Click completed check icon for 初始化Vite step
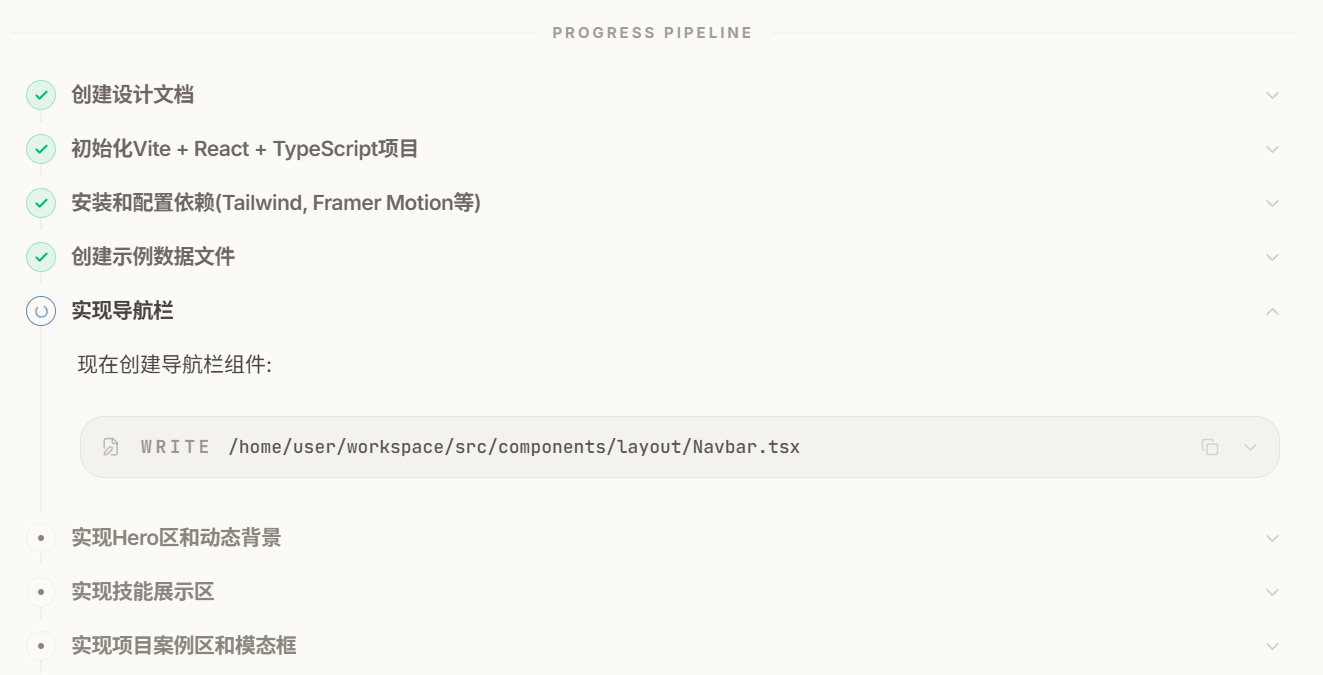 click(x=41, y=149)
